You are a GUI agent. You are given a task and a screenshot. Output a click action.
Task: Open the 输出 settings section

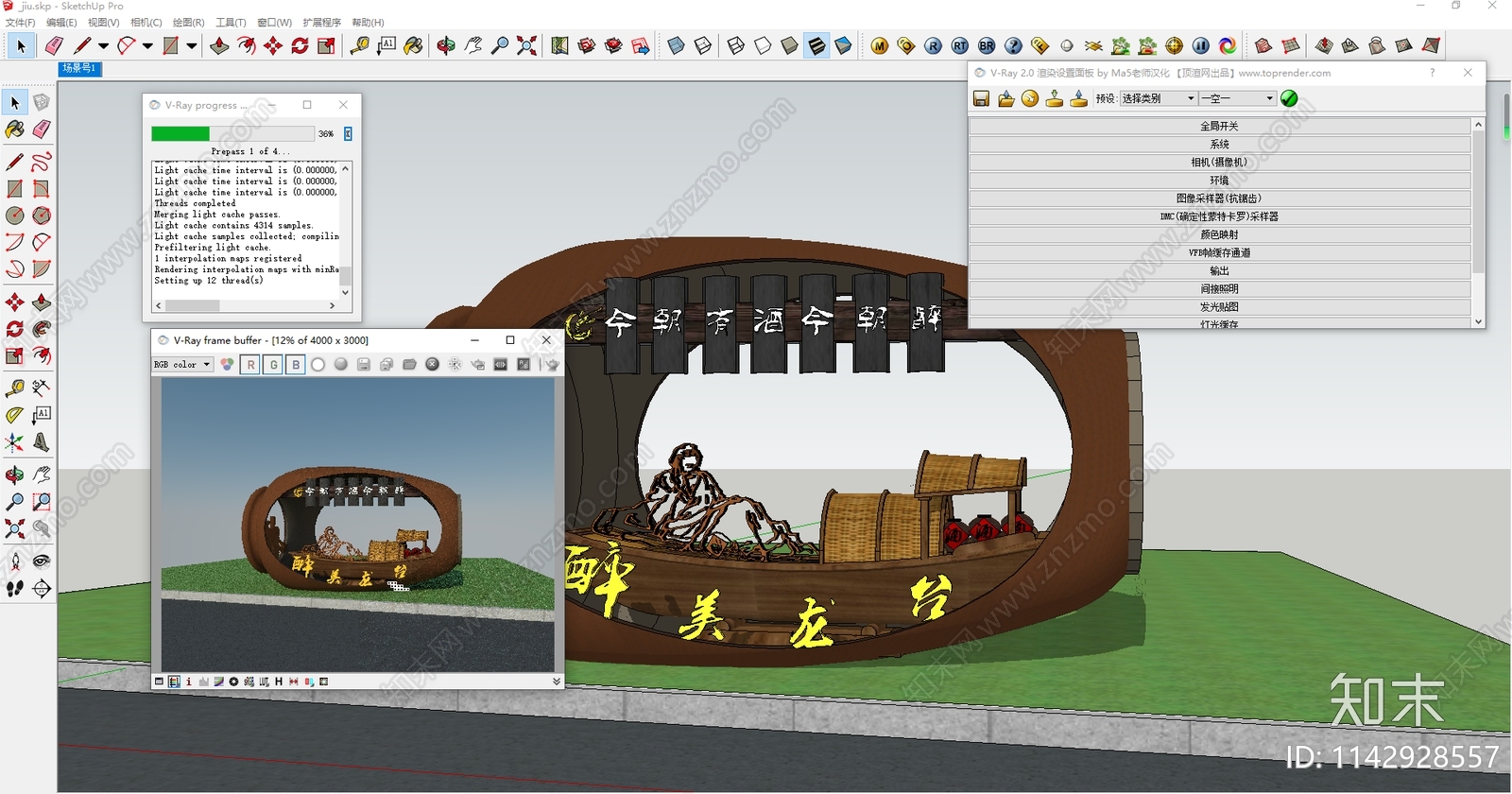coord(1220,270)
